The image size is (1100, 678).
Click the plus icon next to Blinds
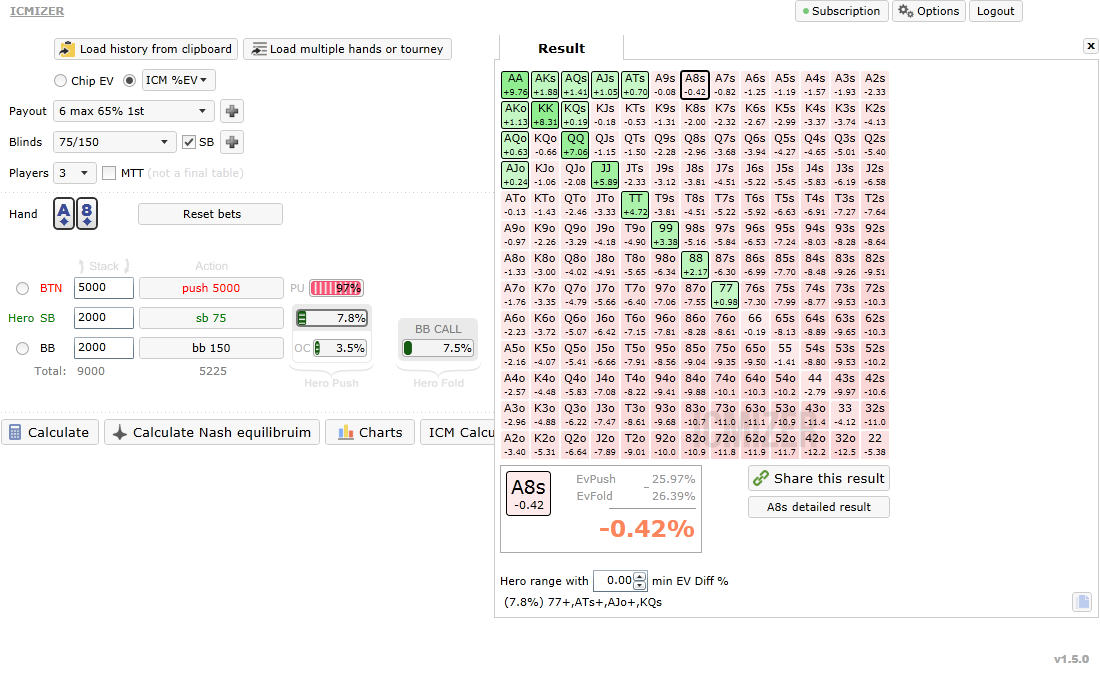point(232,142)
